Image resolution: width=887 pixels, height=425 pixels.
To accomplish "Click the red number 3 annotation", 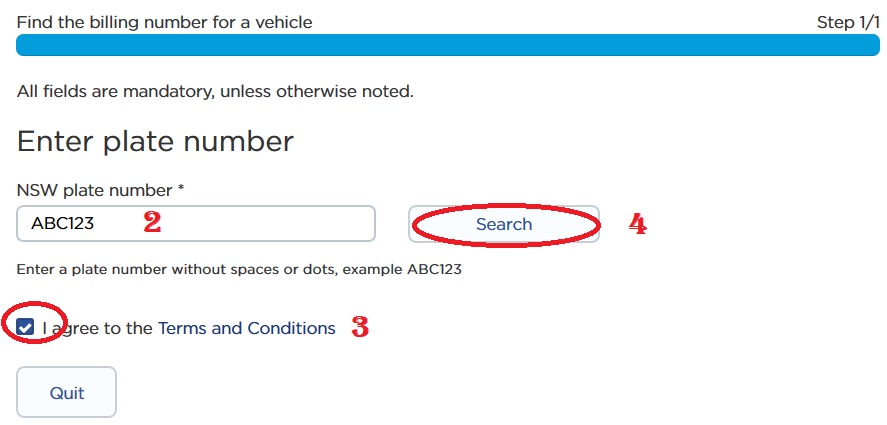I will coord(360,327).
